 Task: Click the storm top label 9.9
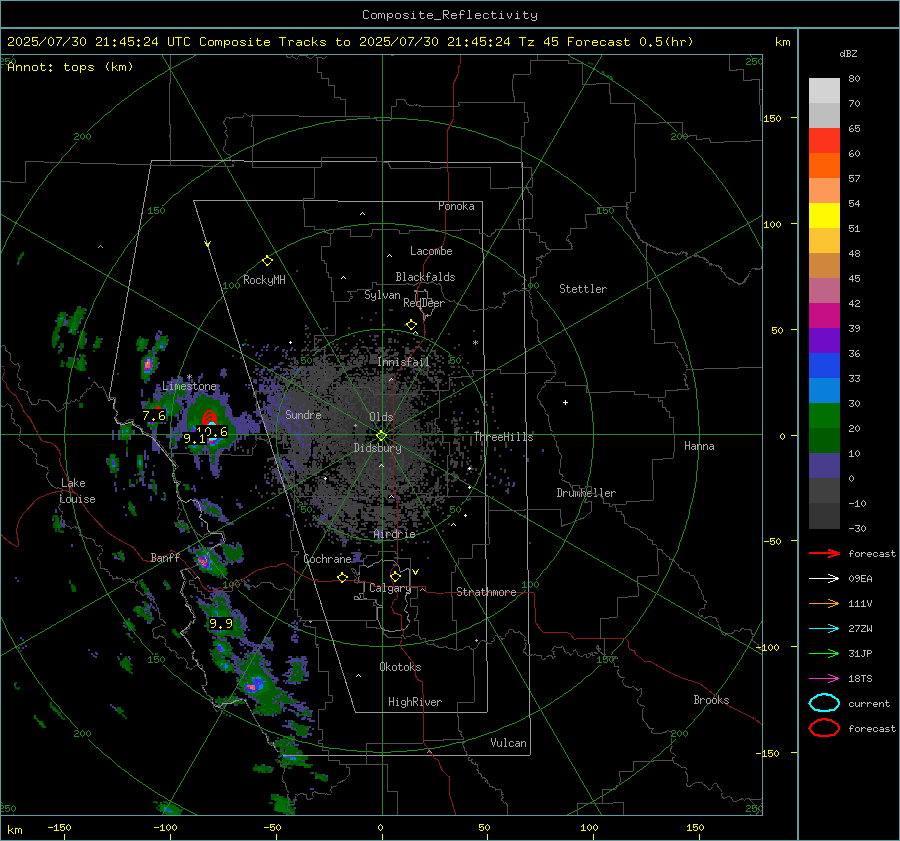[x=221, y=623]
